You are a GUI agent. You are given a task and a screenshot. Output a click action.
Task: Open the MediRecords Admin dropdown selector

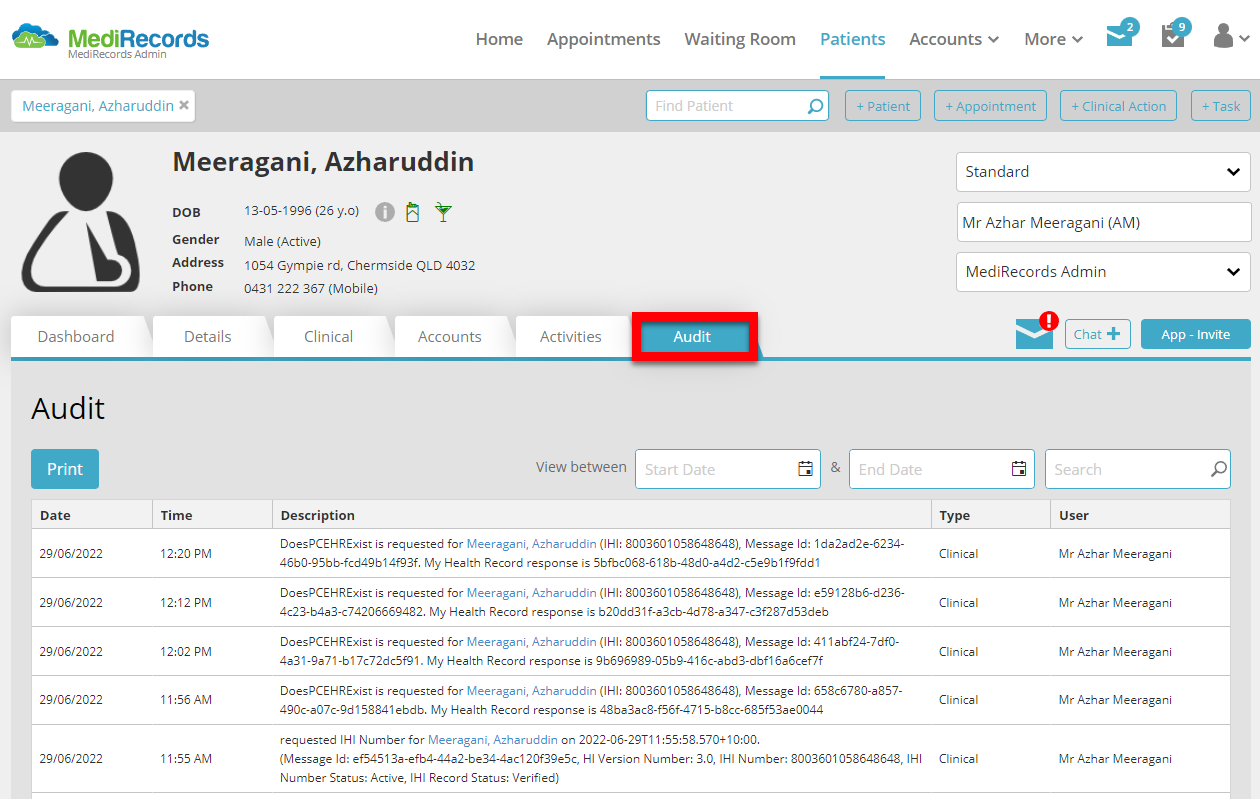point(1103,272)
